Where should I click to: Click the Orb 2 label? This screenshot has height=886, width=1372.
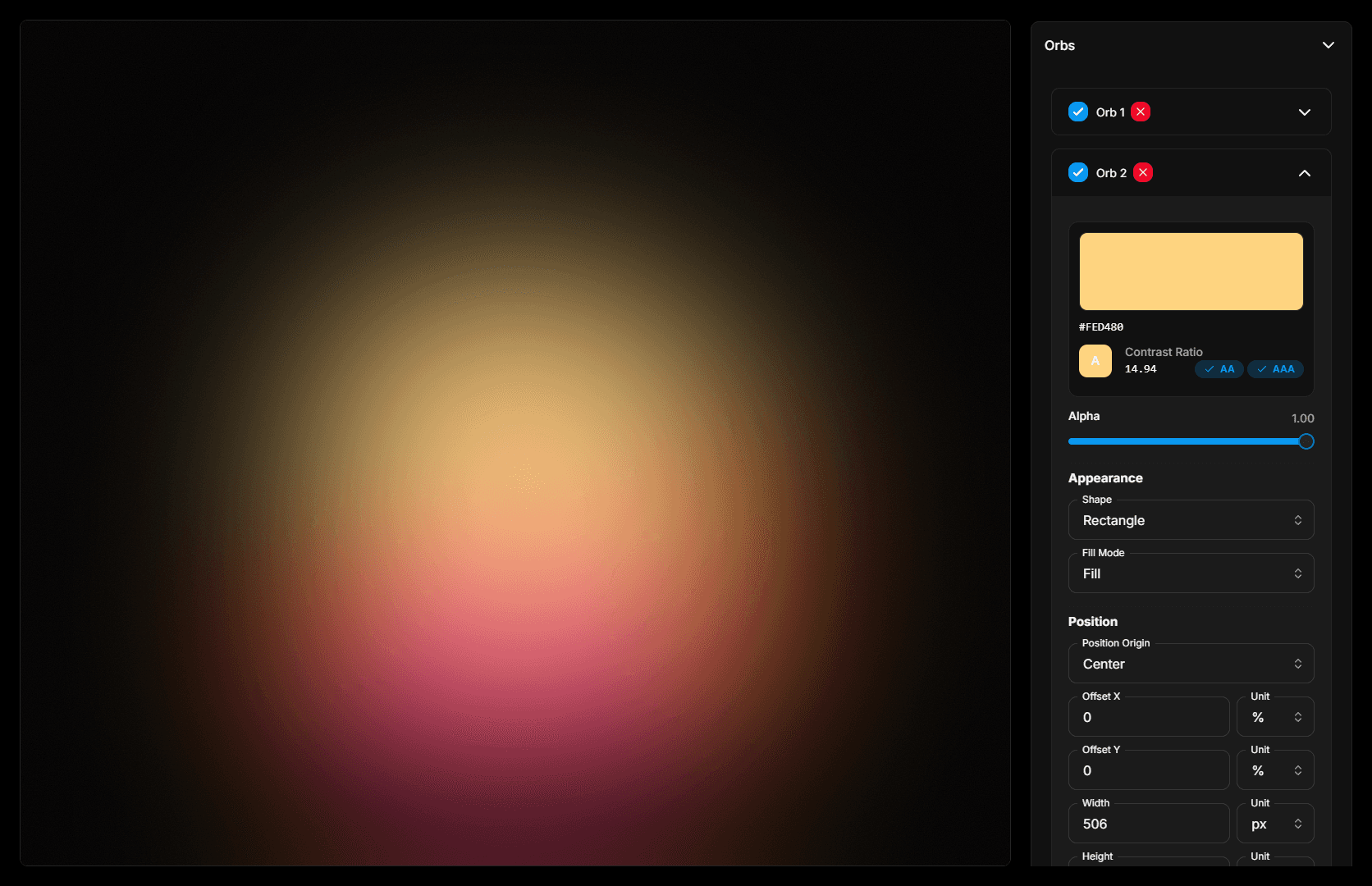(x=1111, y=173)
